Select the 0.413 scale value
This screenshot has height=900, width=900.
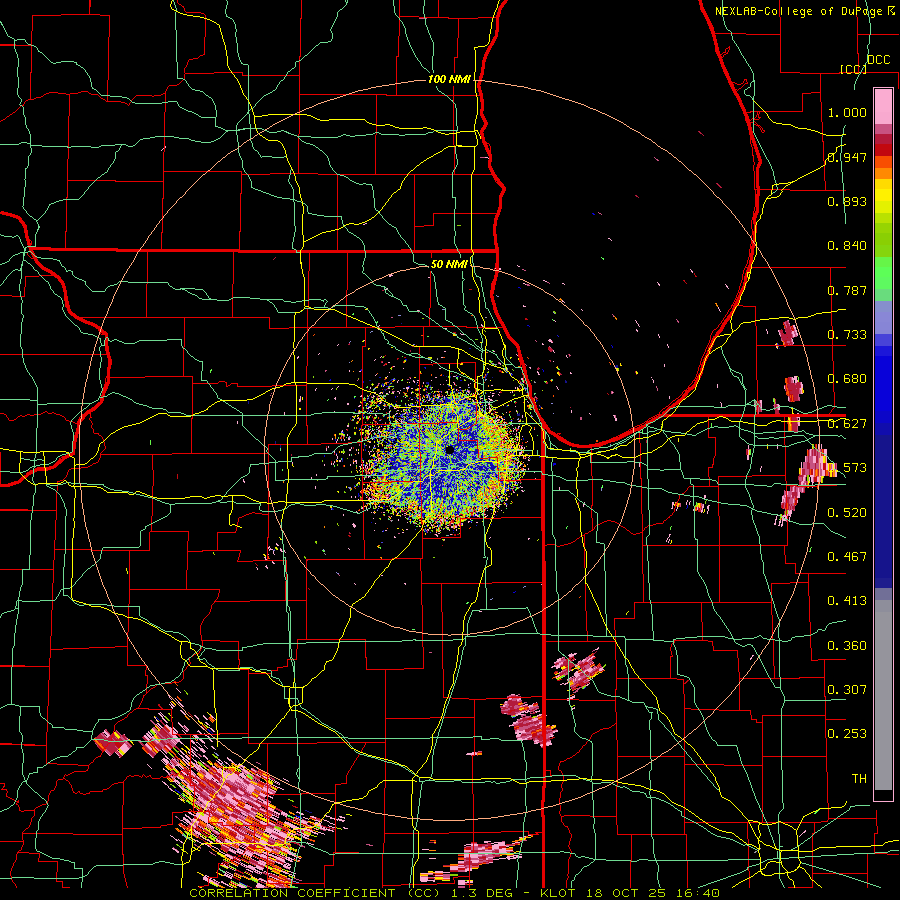point(847,601)
